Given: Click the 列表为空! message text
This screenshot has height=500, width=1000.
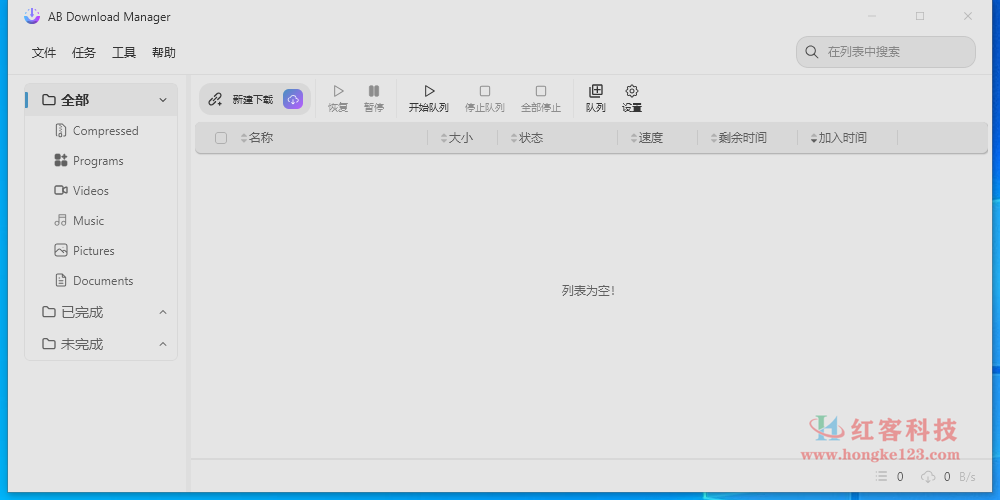Looking at the screenshot, I should 588,291.
